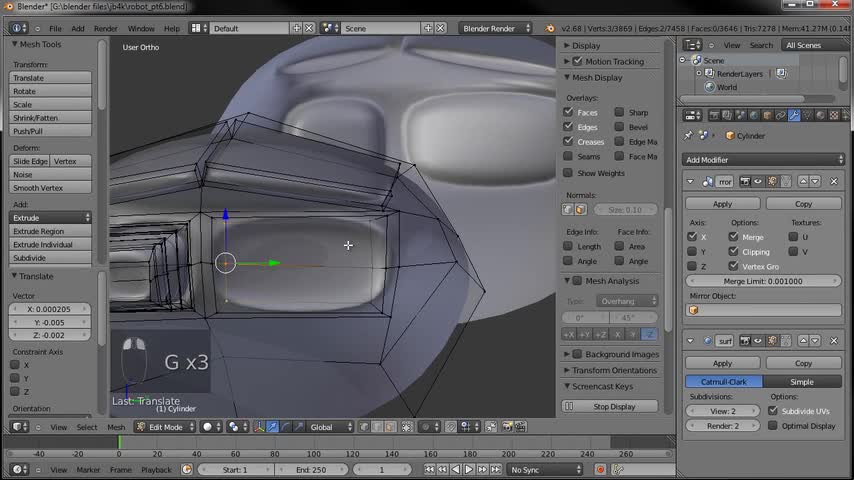
Task: Remove the Mirror modifier with X
Action: pyautogui.click(x=834, y=181)
